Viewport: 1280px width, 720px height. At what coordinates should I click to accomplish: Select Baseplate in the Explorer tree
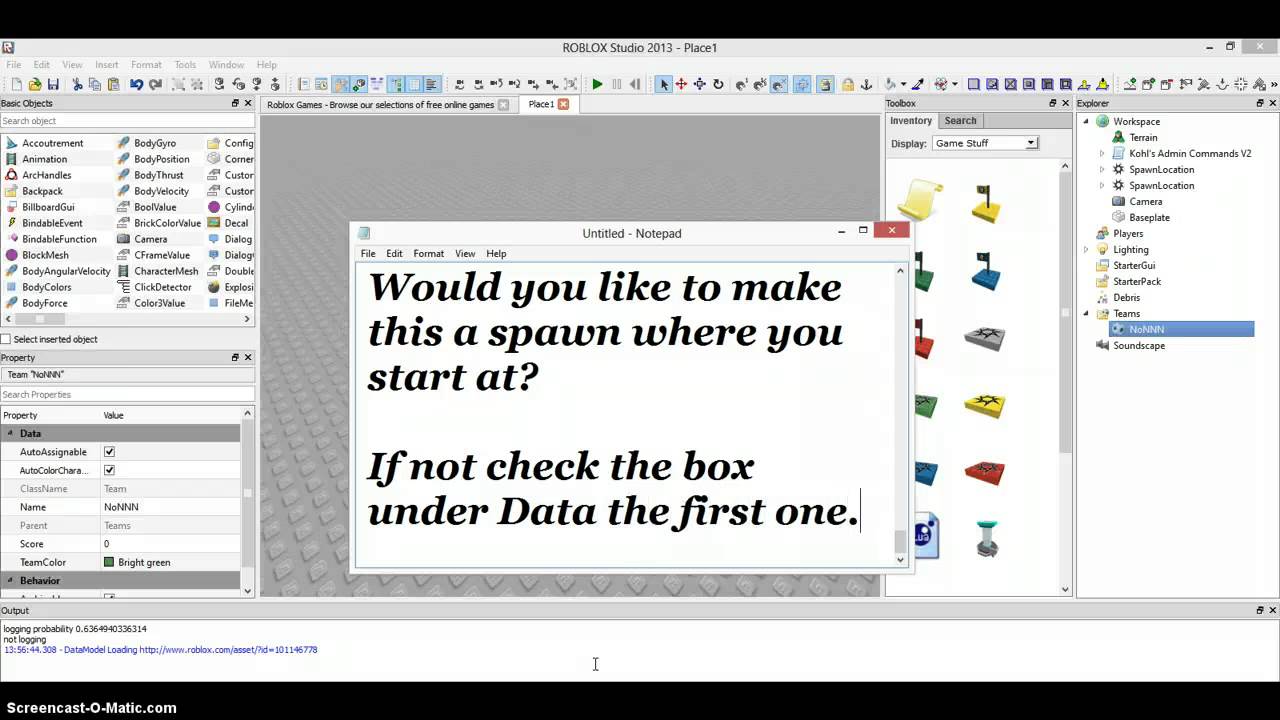pos(1149,217)
